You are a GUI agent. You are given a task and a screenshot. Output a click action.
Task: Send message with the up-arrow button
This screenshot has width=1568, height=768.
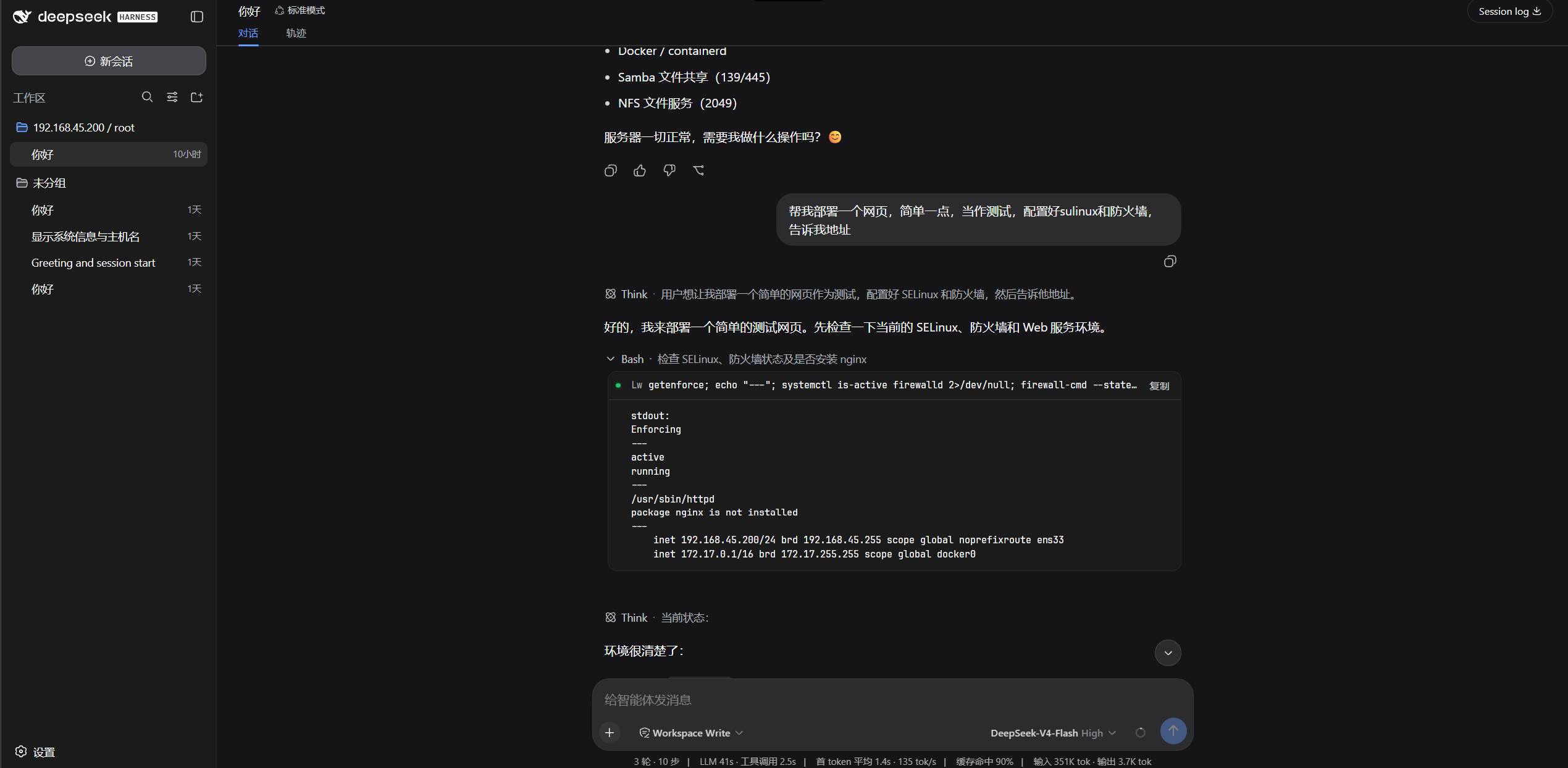[x=1173, y=731]
